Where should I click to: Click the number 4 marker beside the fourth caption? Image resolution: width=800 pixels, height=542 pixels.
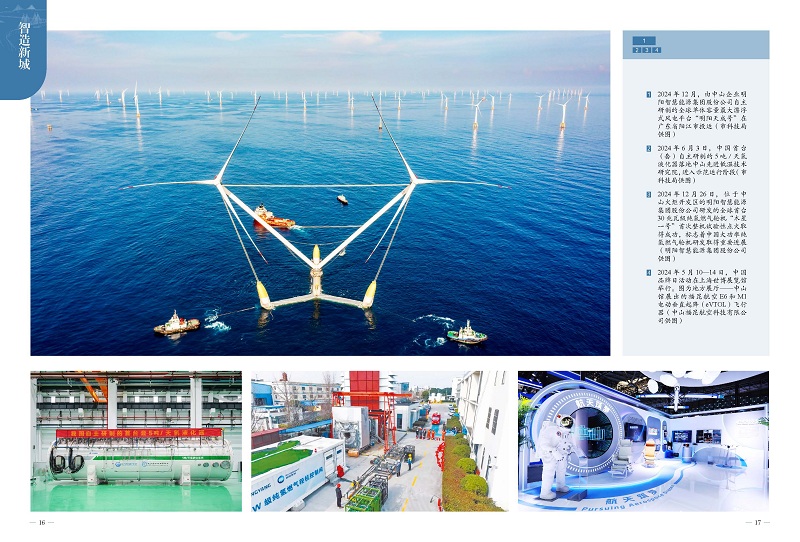click(648, 272)
